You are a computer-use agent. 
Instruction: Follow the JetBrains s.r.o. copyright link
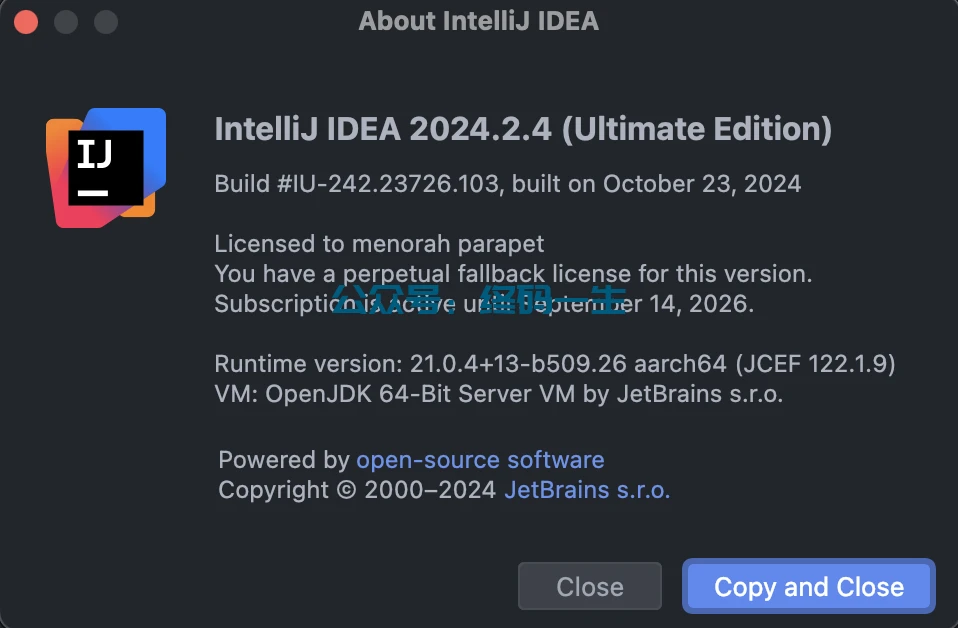(587, 490)
